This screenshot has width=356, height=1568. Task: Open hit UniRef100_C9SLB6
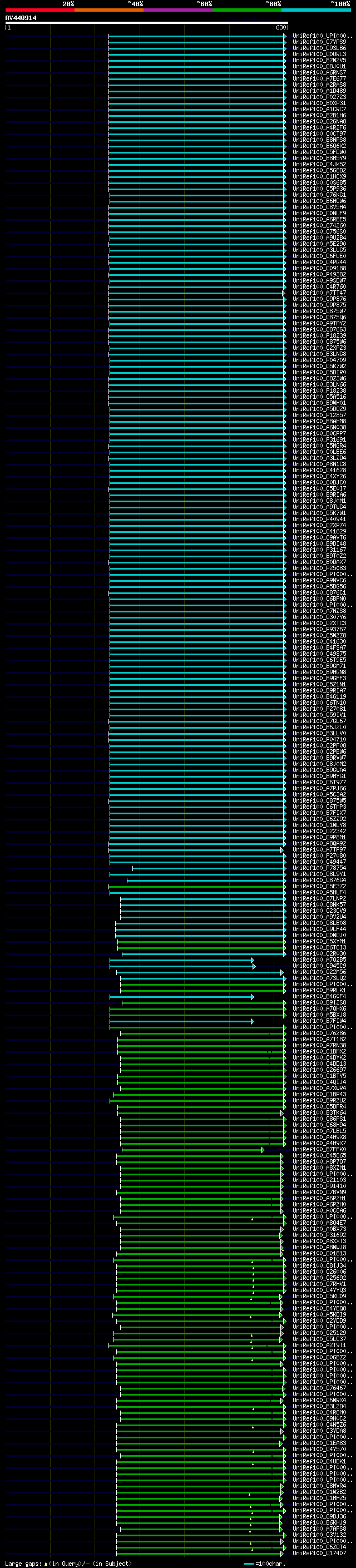point(319,48)
